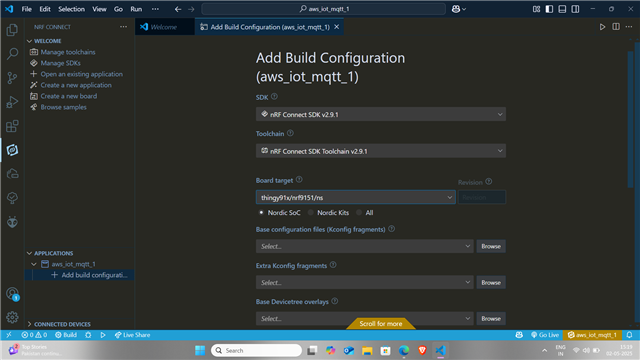Click Live Share in status bar

(132, 335)
